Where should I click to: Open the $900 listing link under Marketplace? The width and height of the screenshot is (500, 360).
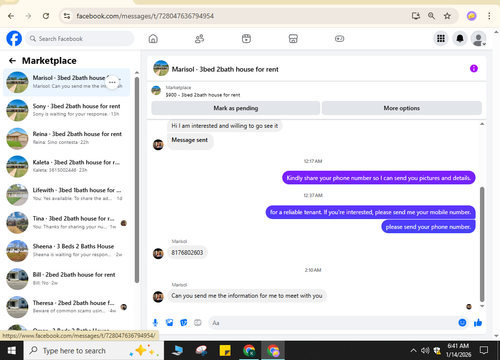[203, 95]
